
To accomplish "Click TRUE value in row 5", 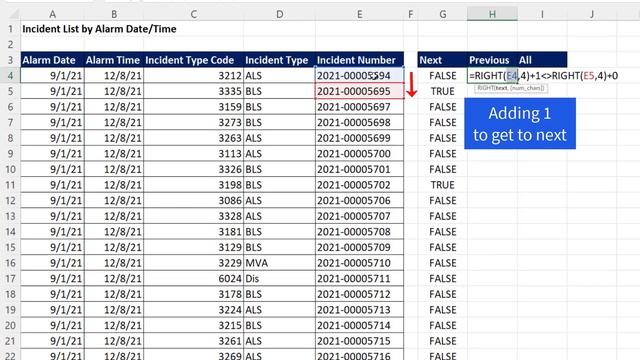I will pyautogui.click(x=442, y=91).
